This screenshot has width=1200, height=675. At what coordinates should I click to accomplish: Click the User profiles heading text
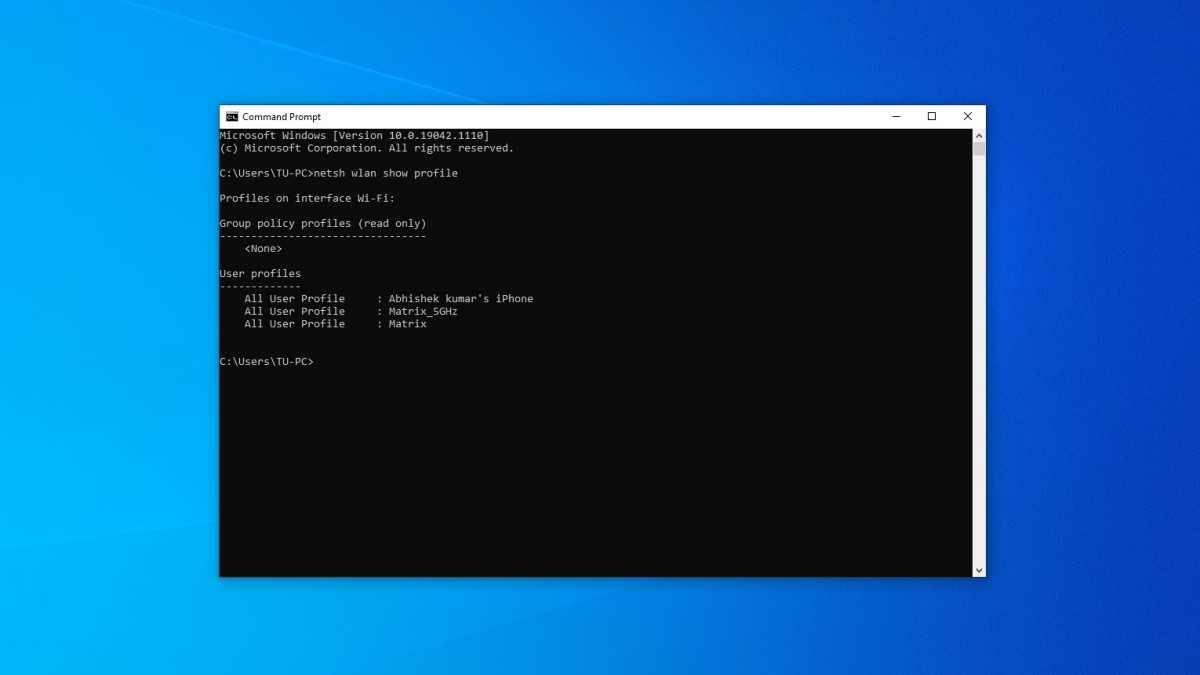(x=260, y=273)
